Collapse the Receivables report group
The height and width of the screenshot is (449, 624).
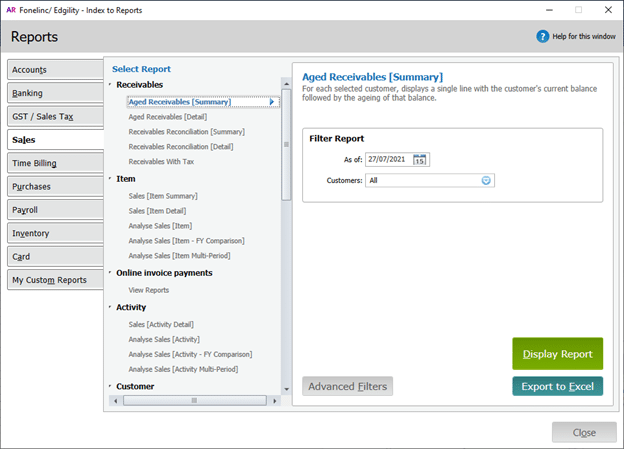pyautogui.click(x=109, y=86)
